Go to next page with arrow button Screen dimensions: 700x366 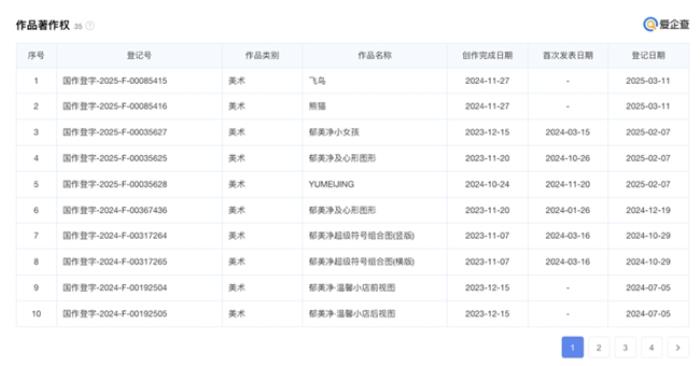click(678, 347)
